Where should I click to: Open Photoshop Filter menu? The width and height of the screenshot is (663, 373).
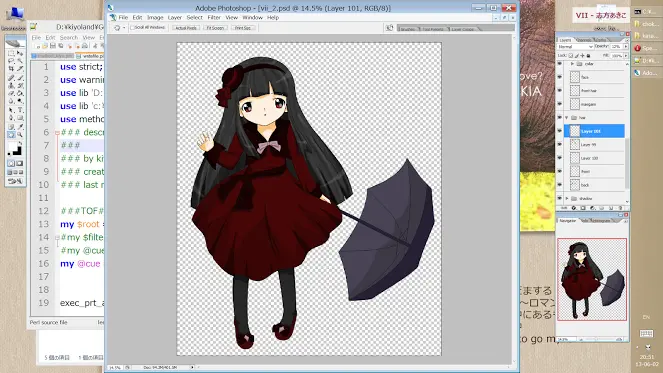pos(214,17)
